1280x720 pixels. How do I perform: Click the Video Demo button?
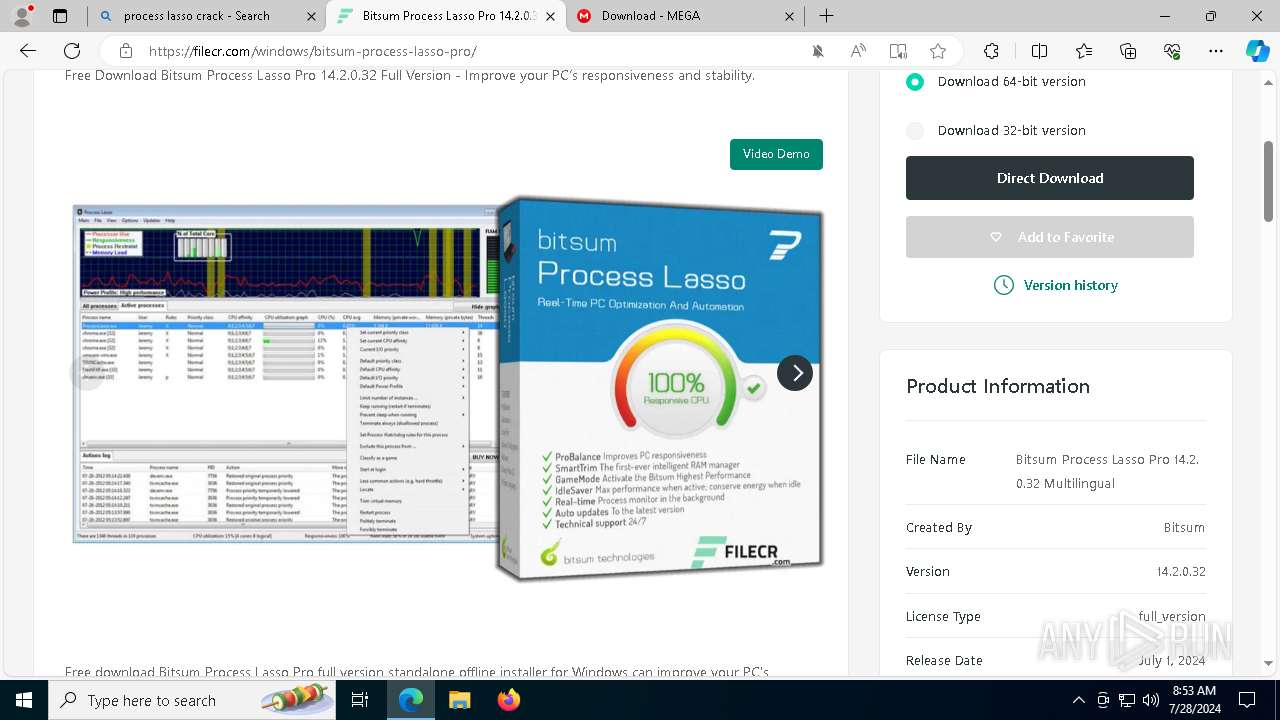coord(776,154)
